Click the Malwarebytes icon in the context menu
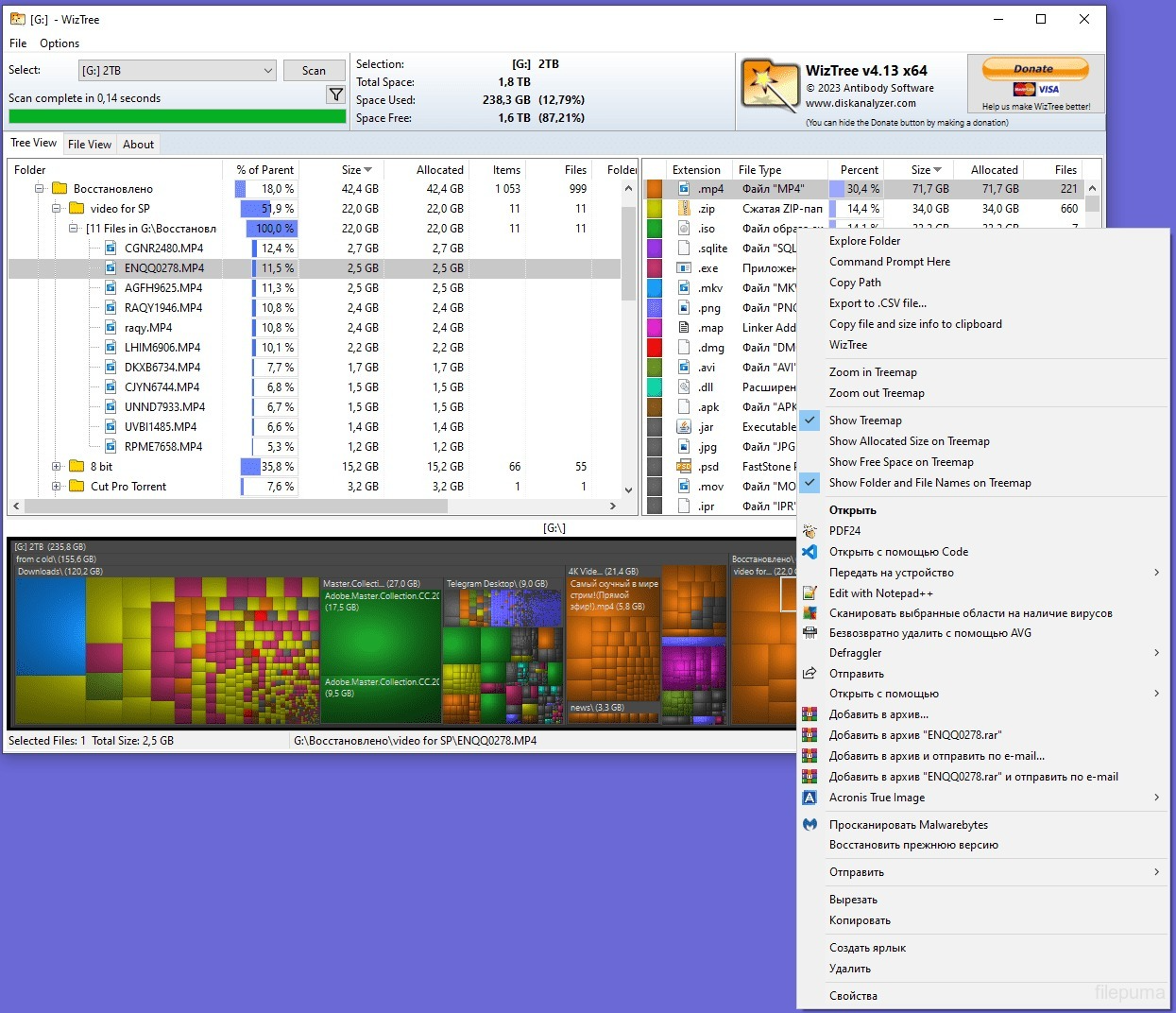 pos(810,824)
